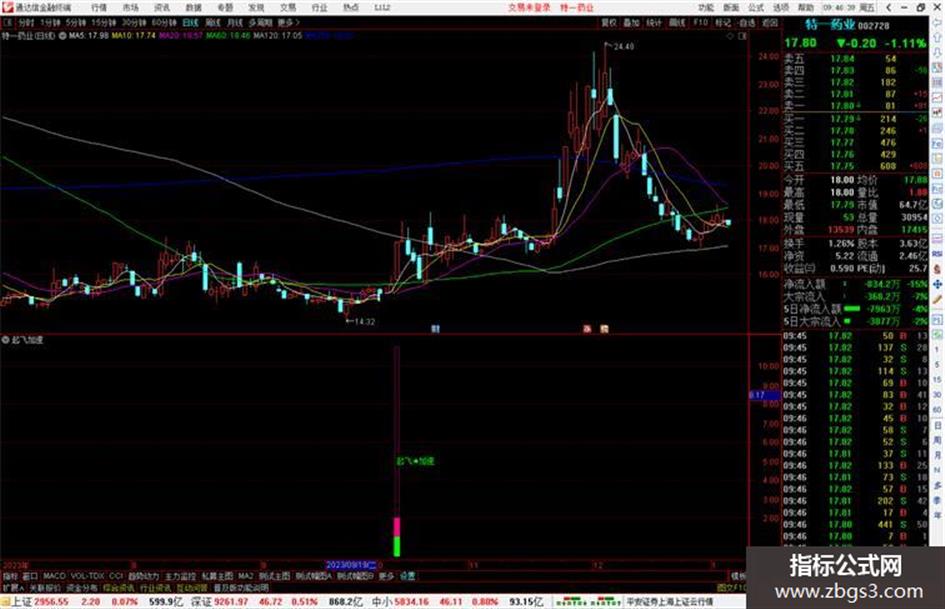Click the 复权 price adjustment button
Screen dimensions: 945x609
point(609,23)
